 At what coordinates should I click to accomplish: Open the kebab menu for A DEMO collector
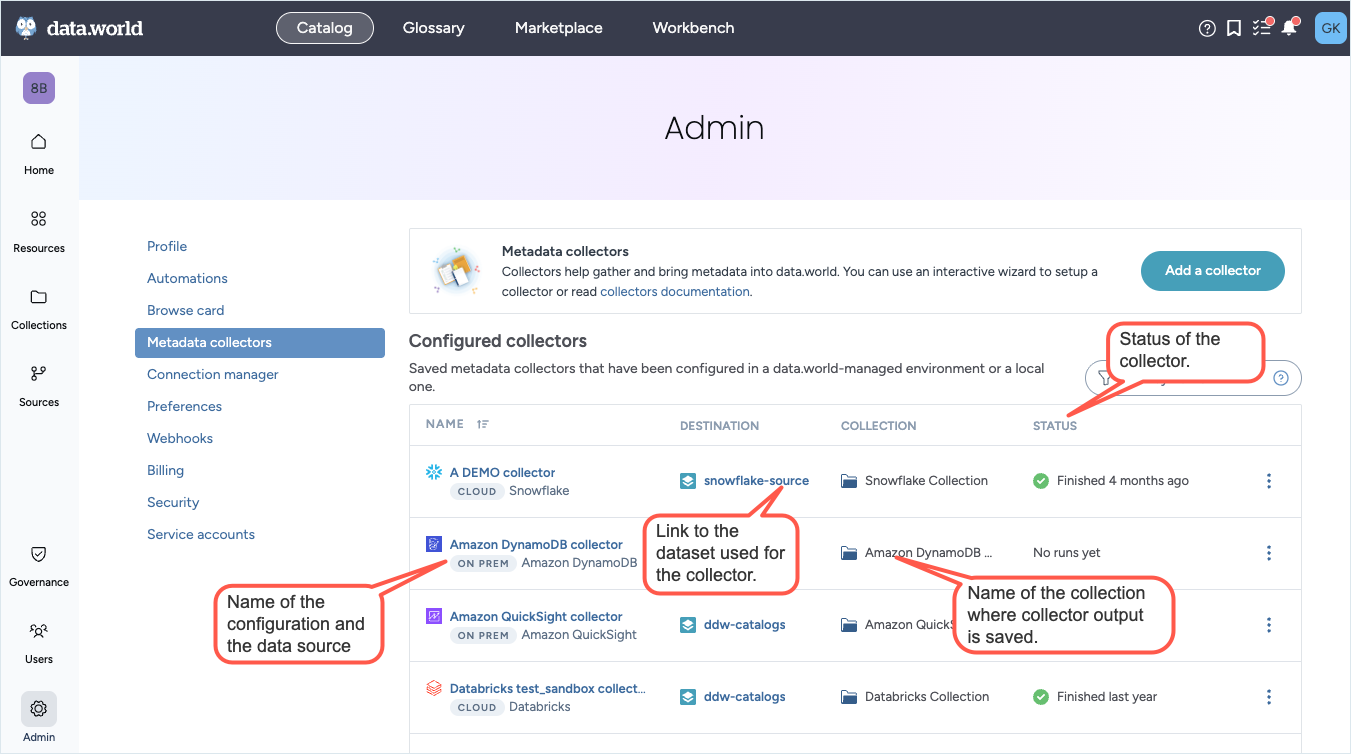click(1268, 481)
